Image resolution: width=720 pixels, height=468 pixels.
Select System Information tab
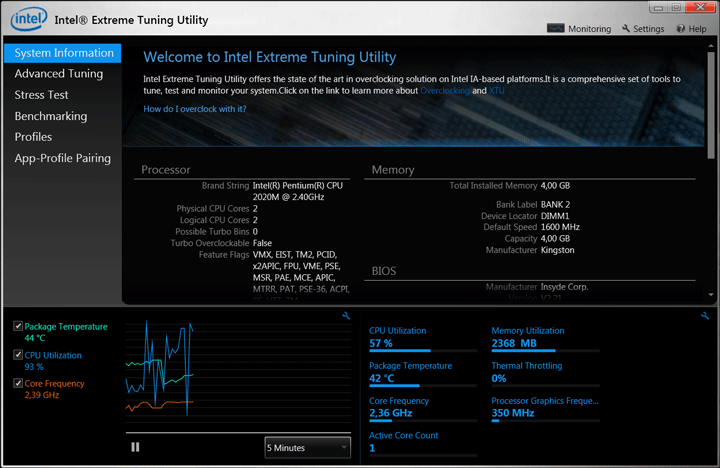click(x=63, y=53)
